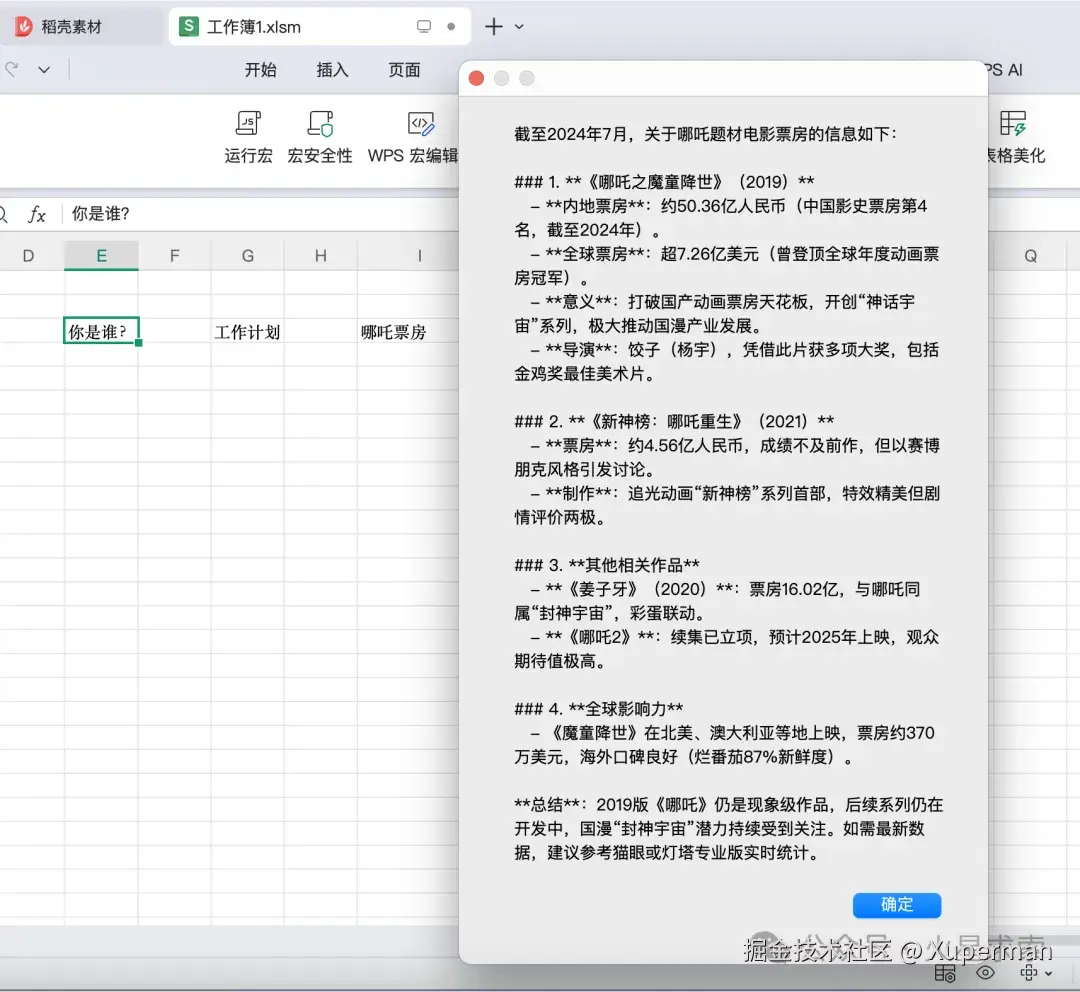The image size is (1080, 992).
Task: Select column E header
Action: pos(101,256)
